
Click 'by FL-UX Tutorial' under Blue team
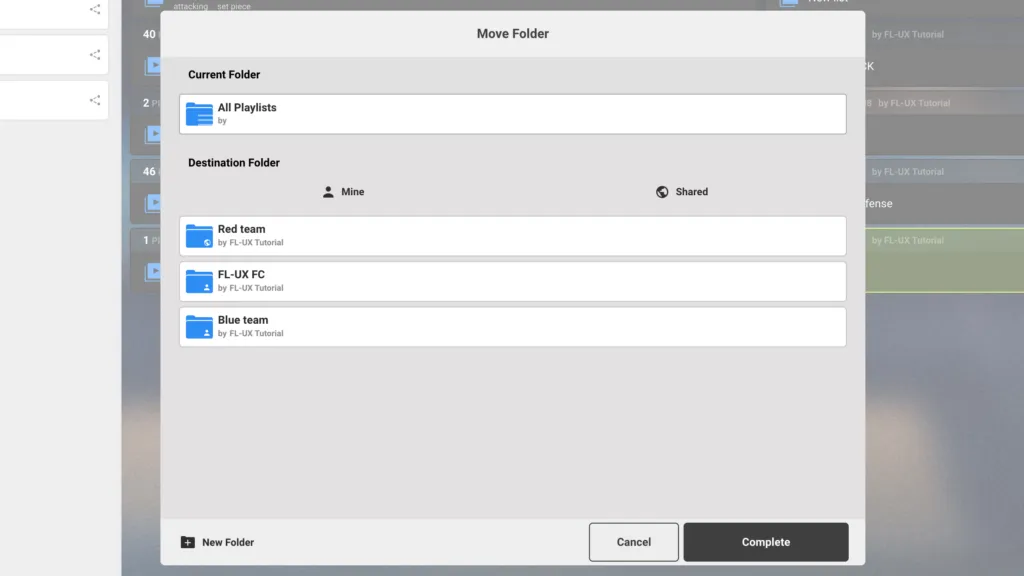point(251,333)
